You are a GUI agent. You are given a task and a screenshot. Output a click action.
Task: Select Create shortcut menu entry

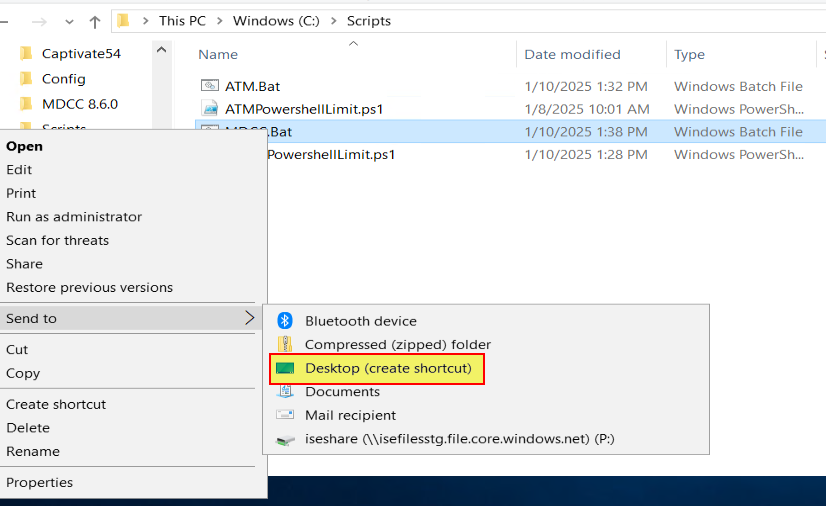pos(56,404)
